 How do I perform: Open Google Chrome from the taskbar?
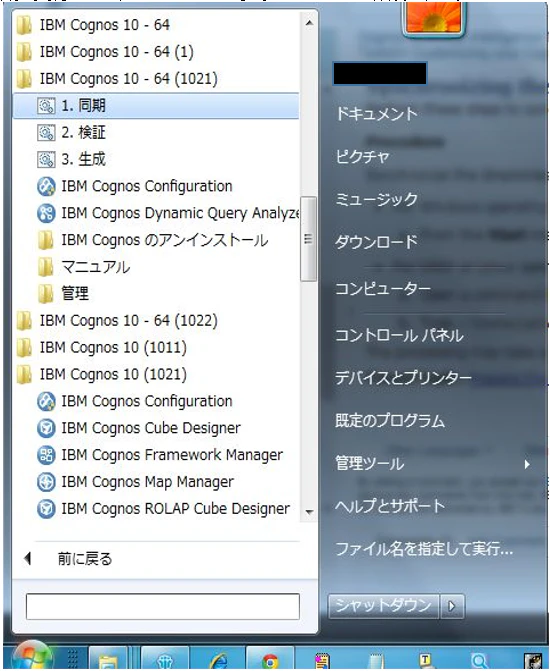270,659
